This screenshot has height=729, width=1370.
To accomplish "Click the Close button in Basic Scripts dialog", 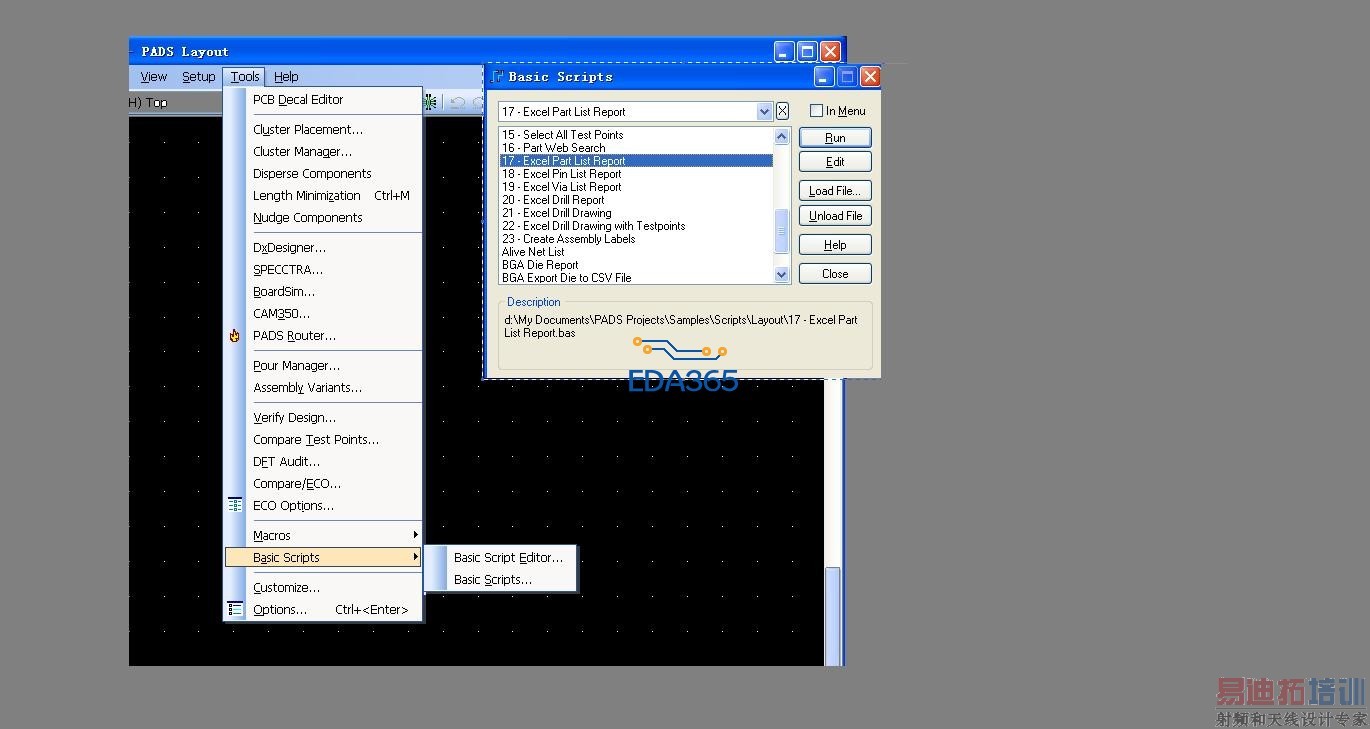I will 835,274.
